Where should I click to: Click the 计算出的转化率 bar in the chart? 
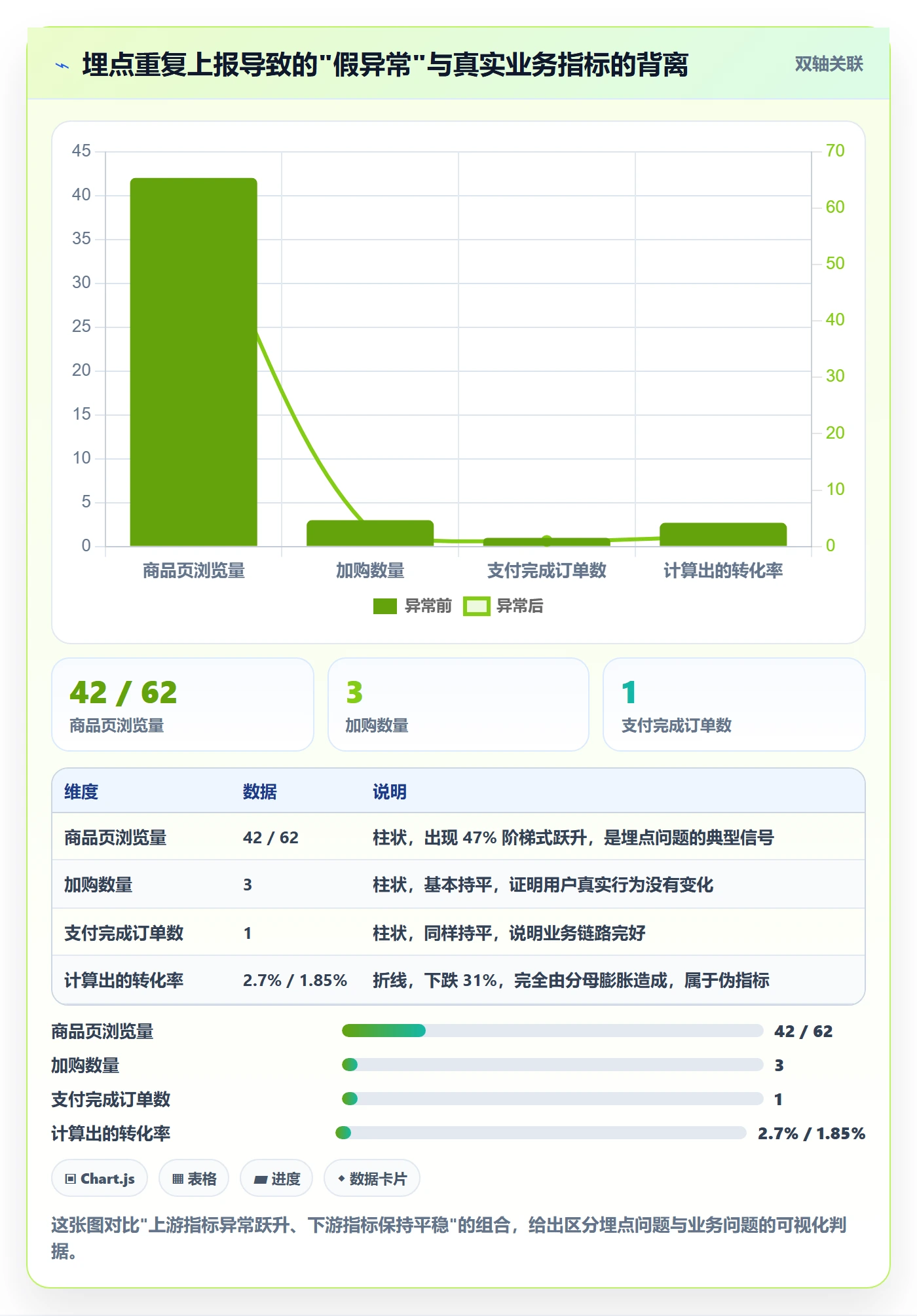723,534
